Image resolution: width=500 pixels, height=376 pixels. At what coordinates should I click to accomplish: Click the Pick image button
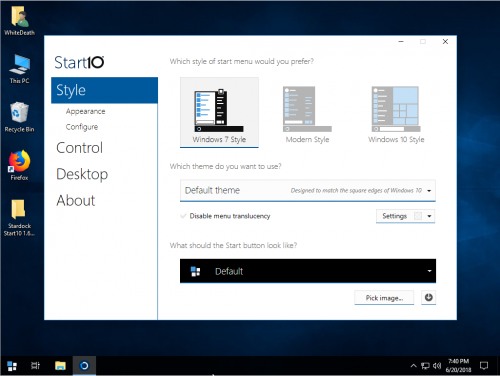click(x=384, y=298)
